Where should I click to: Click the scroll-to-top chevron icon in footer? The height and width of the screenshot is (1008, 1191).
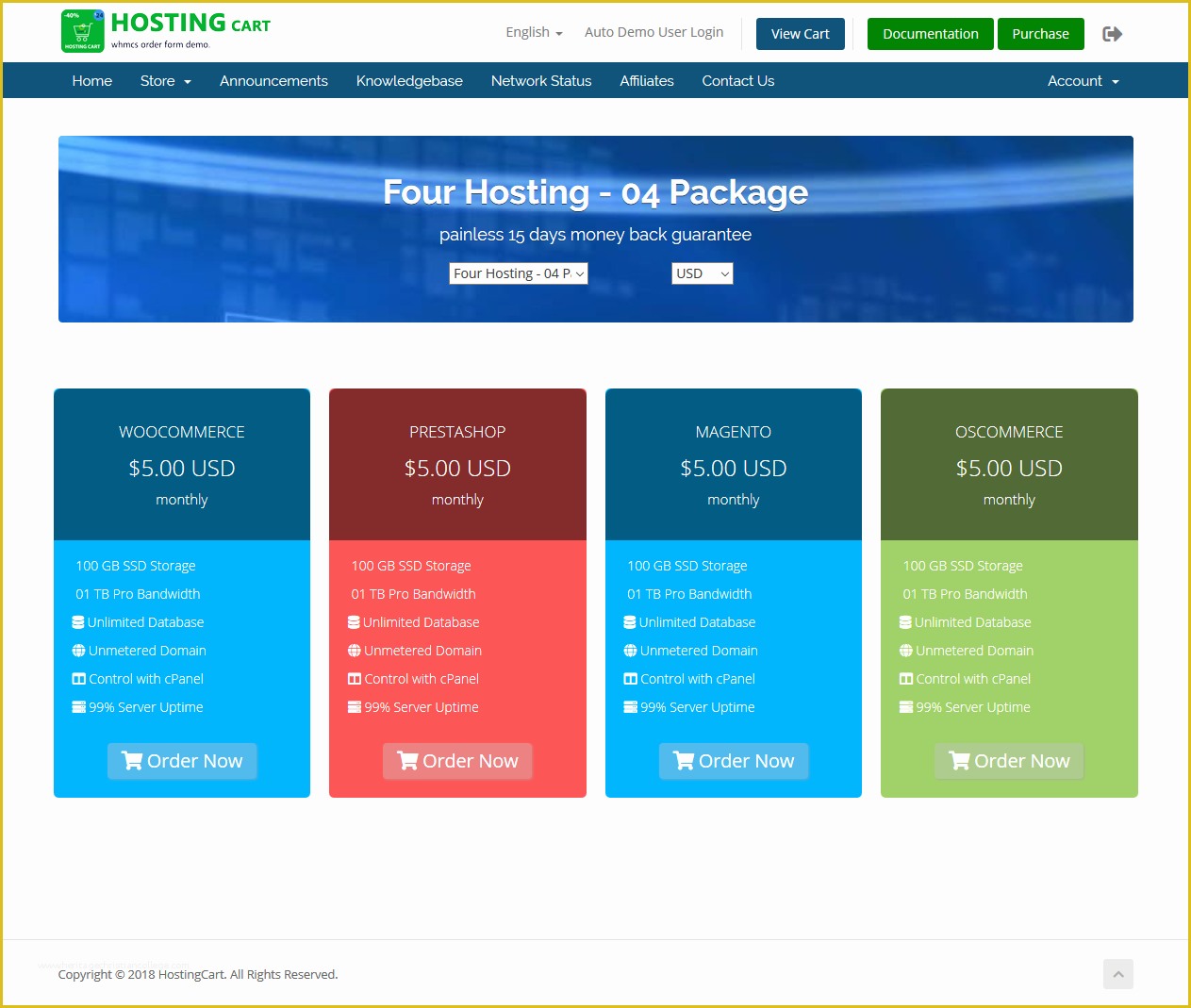pyautogui.click(x=1117, y=974)
